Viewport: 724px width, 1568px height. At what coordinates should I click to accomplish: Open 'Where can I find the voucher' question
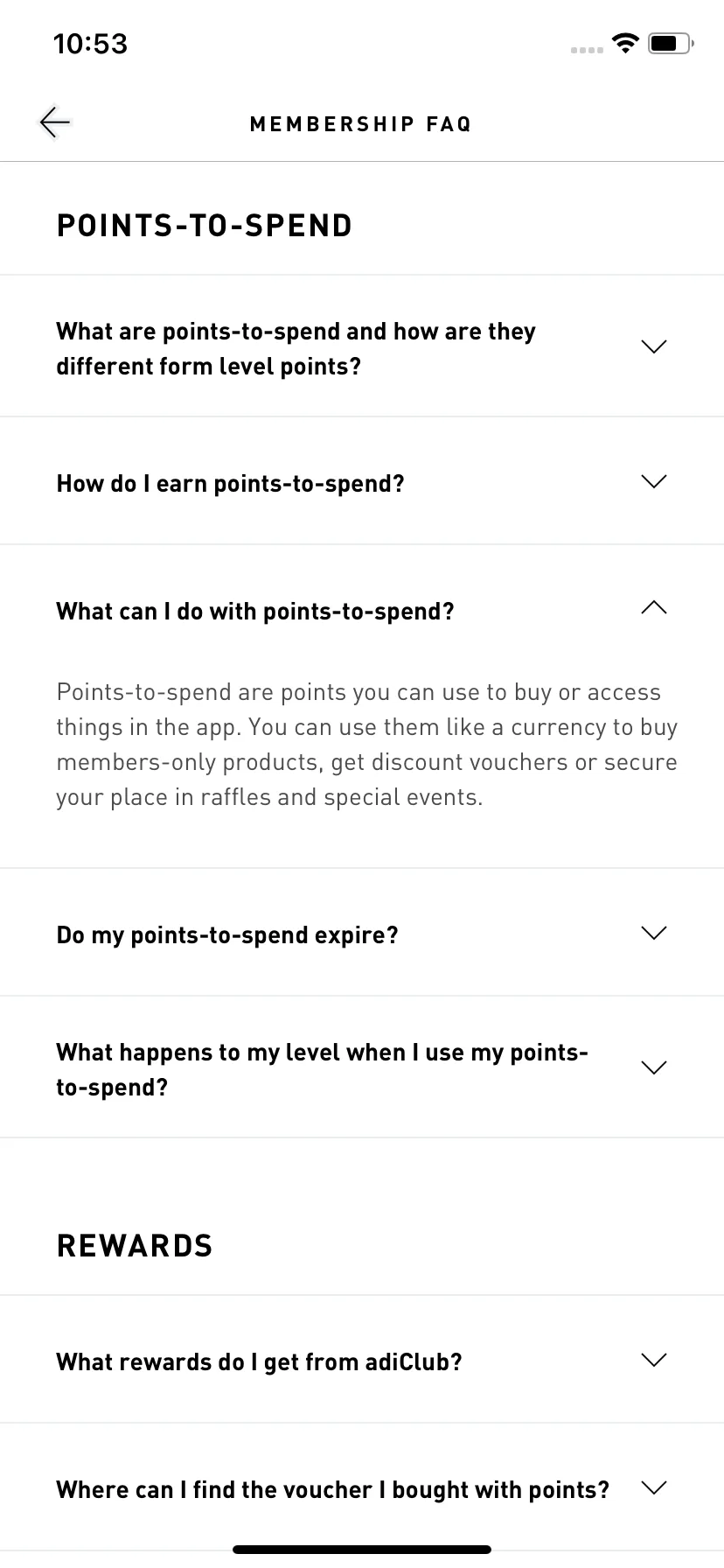362,1487
